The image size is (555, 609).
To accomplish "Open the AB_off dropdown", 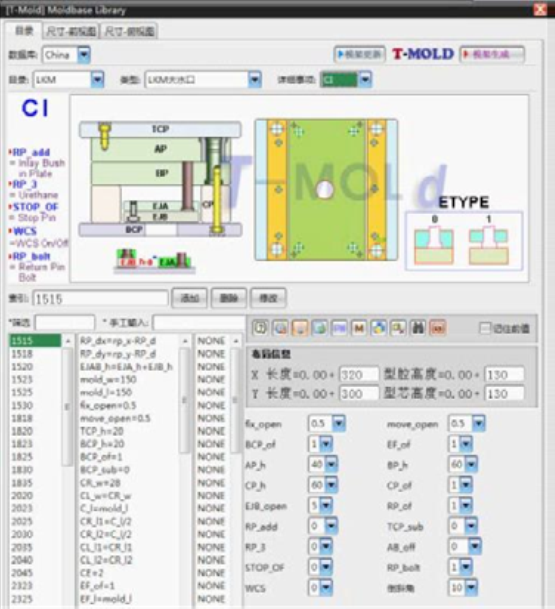I will [475, 547].
